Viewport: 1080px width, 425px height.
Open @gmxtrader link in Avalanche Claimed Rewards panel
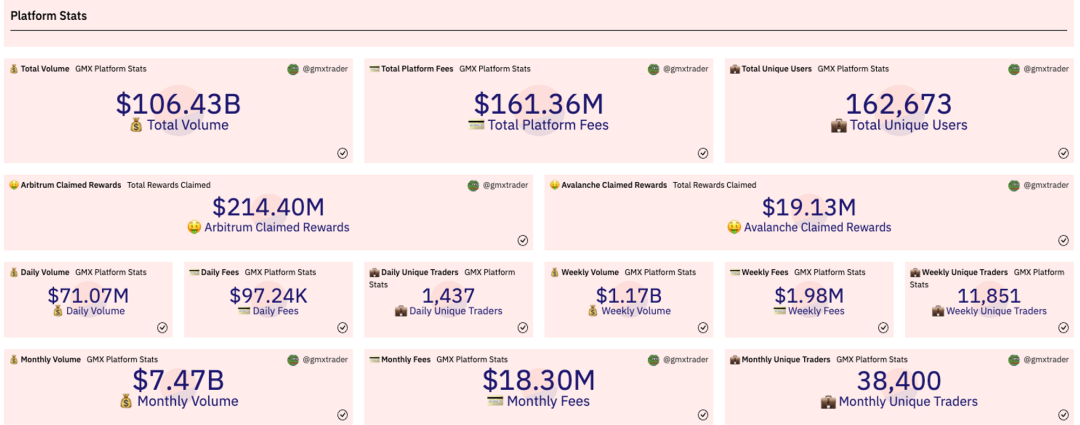tap(1046, 185)
